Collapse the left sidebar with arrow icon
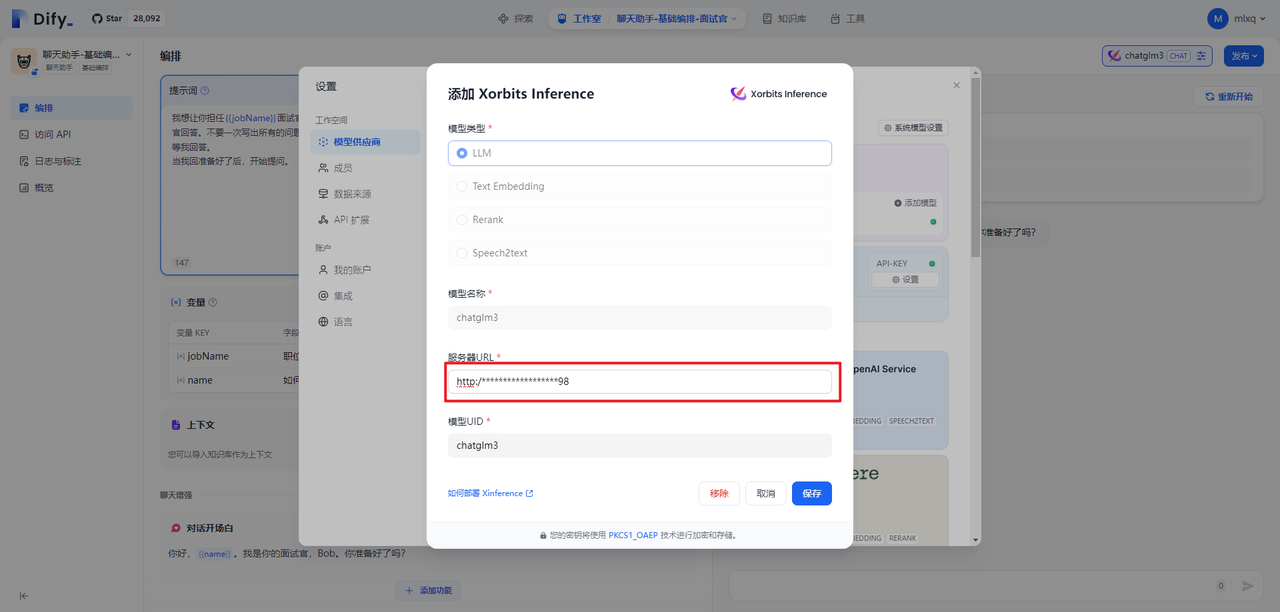The width and height of the screenshot is (1280, 612). tap(24, 596)
